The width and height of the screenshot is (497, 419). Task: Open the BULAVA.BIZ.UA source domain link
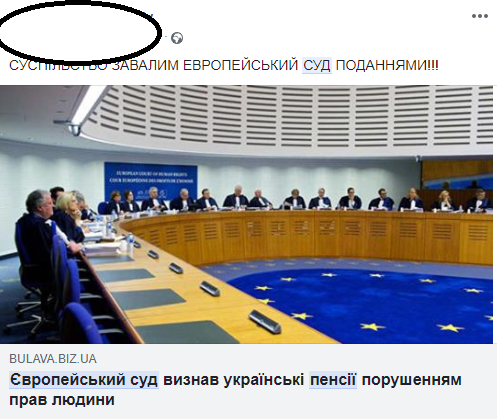pyautogui.click(x=53, y=359)
